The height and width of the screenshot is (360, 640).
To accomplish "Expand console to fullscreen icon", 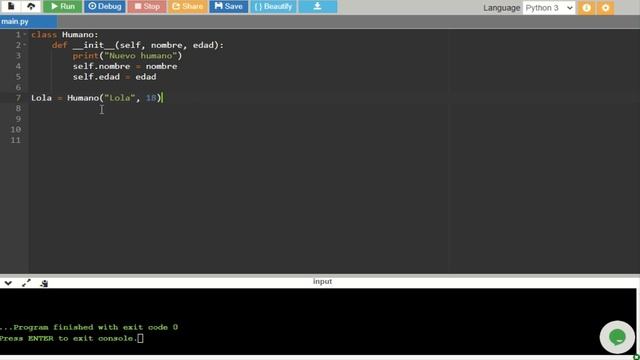I will tap(27, 283).
